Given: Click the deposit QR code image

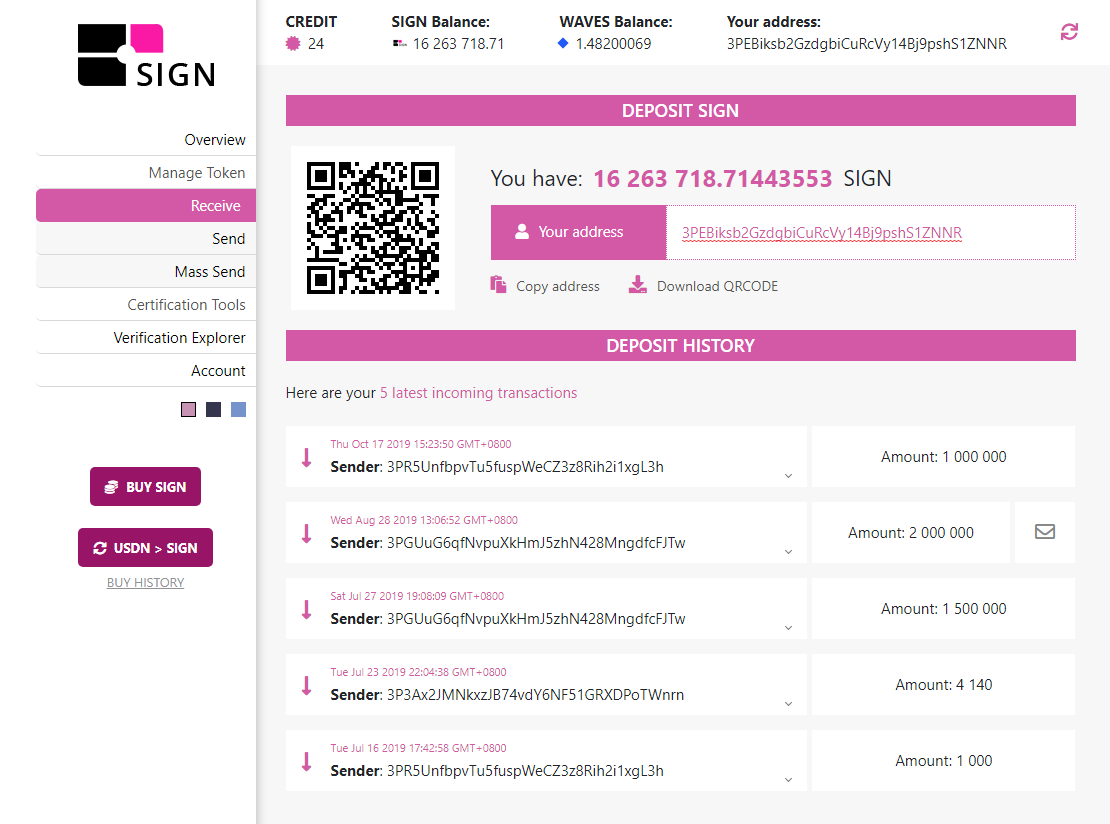Looking at the screenshot, I should (373, 228).
